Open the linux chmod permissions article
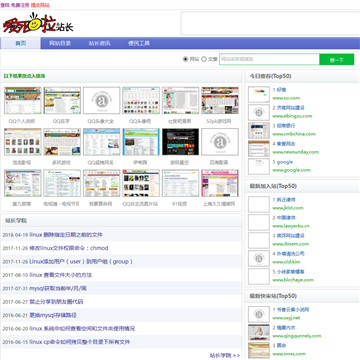Image resolution: width=360 pixels, height=360 pixels. click(x=69, y=248)
